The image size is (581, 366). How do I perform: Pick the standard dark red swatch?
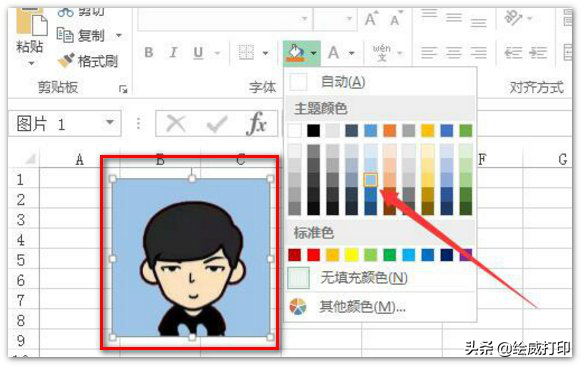[295, 255]
